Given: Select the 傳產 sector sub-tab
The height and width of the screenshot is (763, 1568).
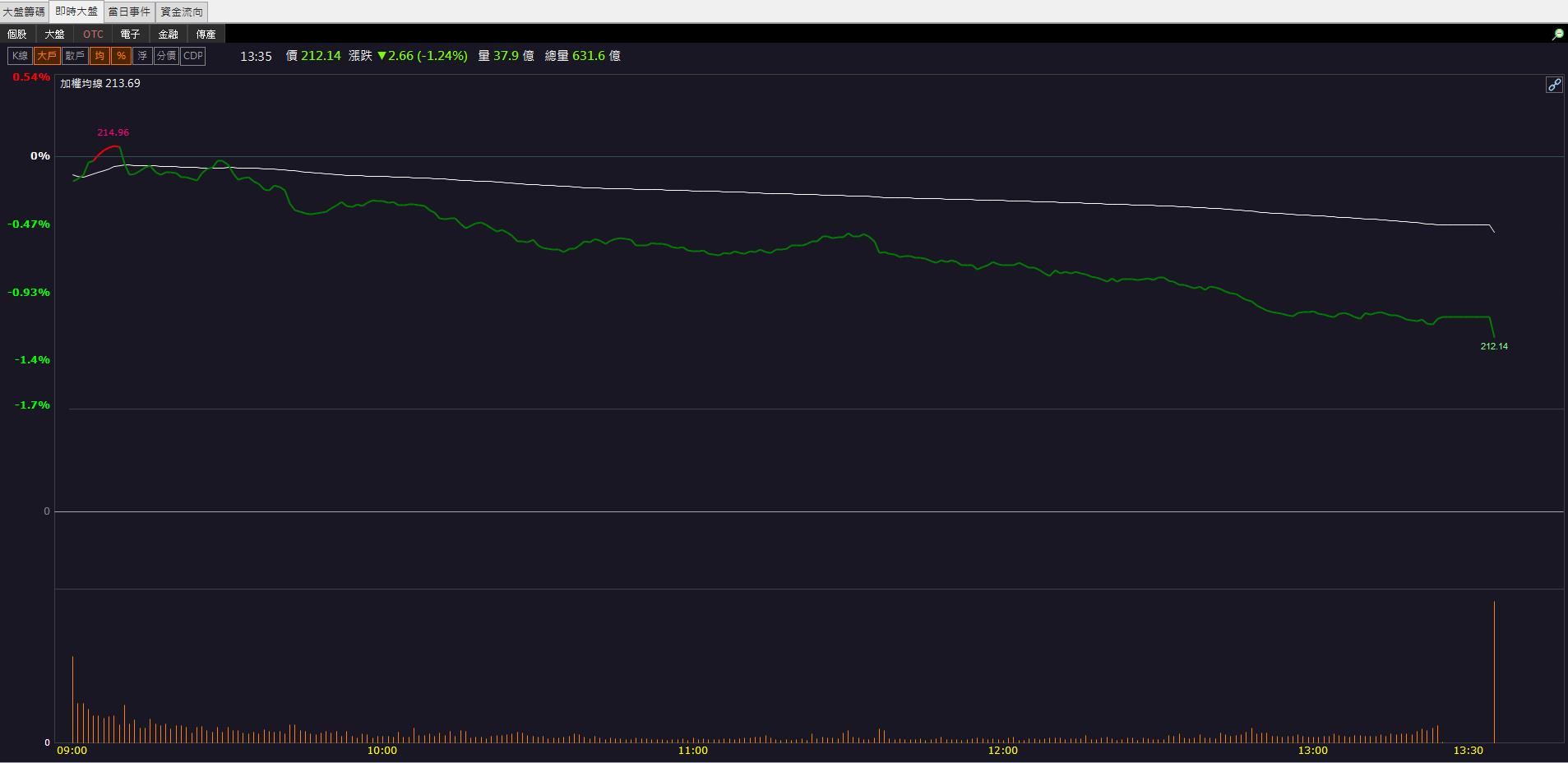Looking at the screenshot, I should (x=206, y=35).
